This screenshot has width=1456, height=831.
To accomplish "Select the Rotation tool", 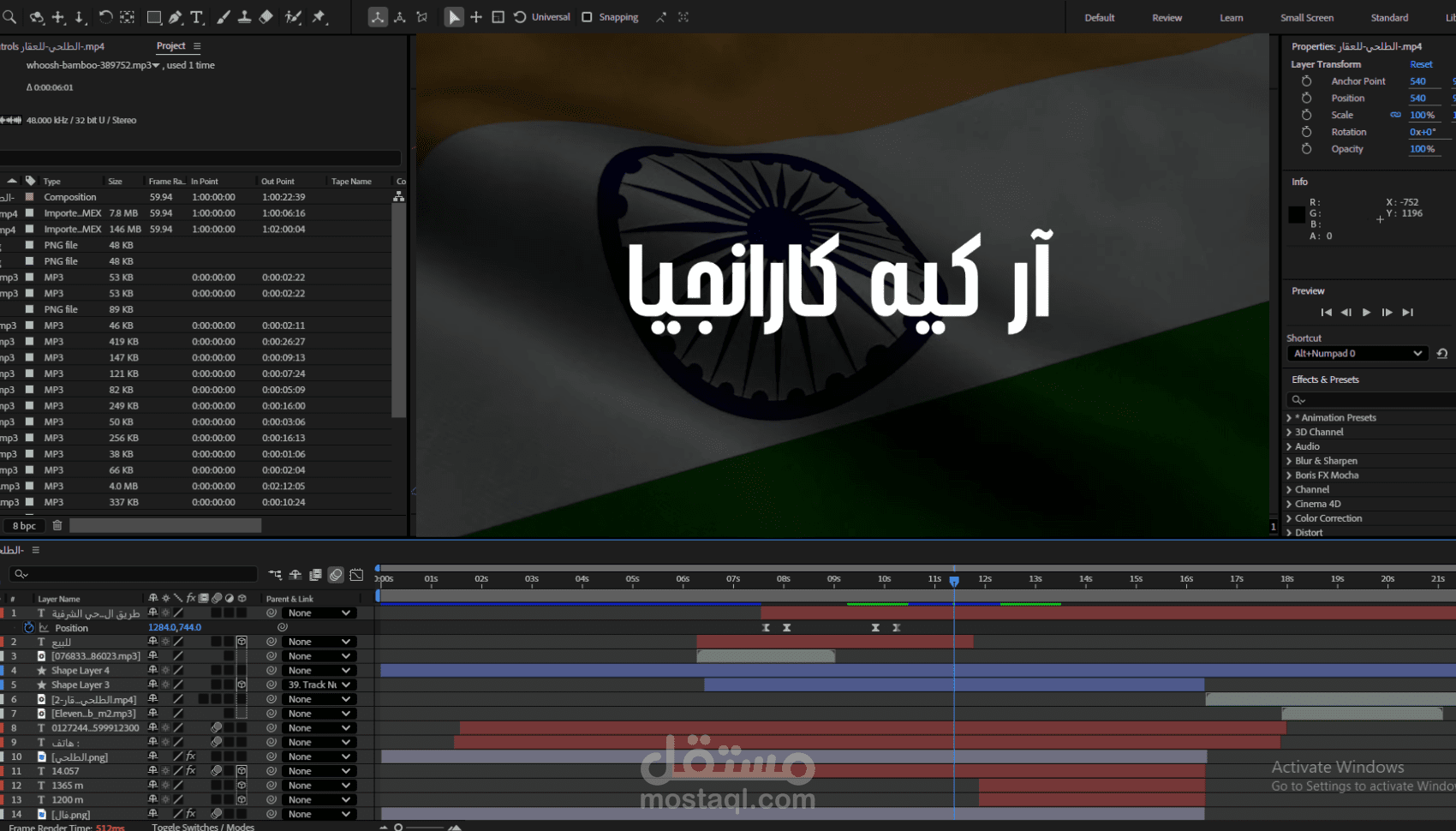I will 104,16.
